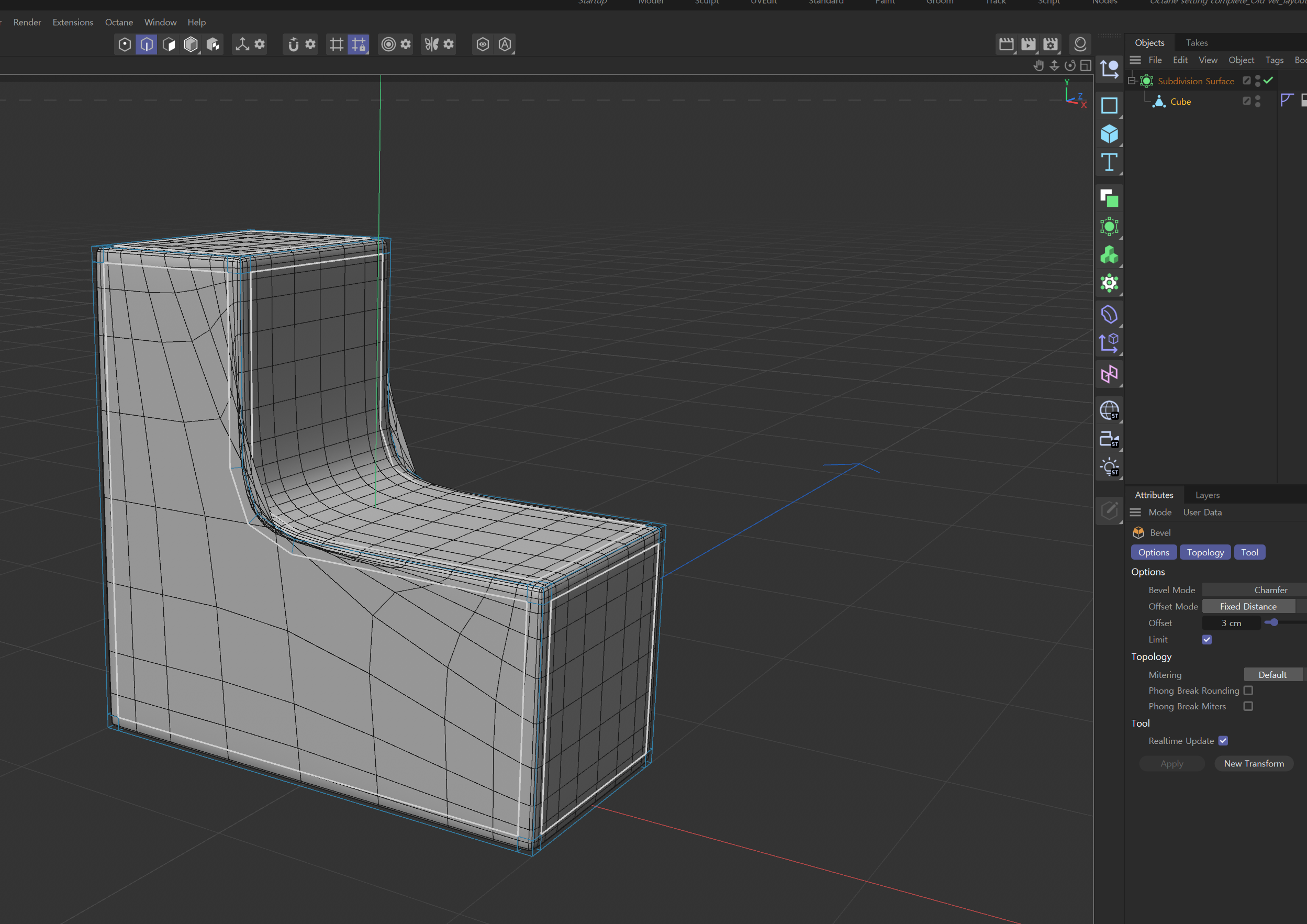Click the Symmetry butterfly icon
Image resolution: width=1307 pixels, height=924 pixels.
(x=431, y=44)
